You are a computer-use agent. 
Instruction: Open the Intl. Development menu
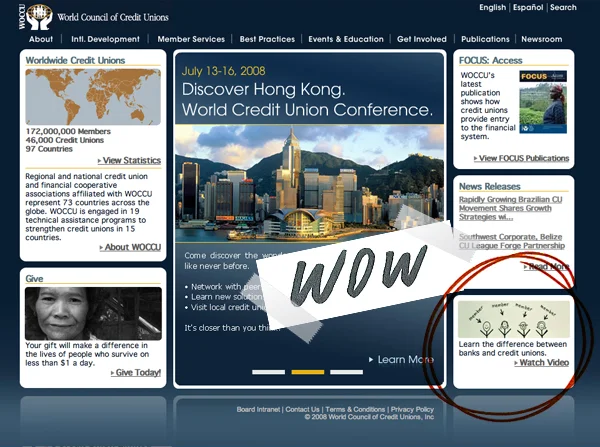click(x=105, y=39)
